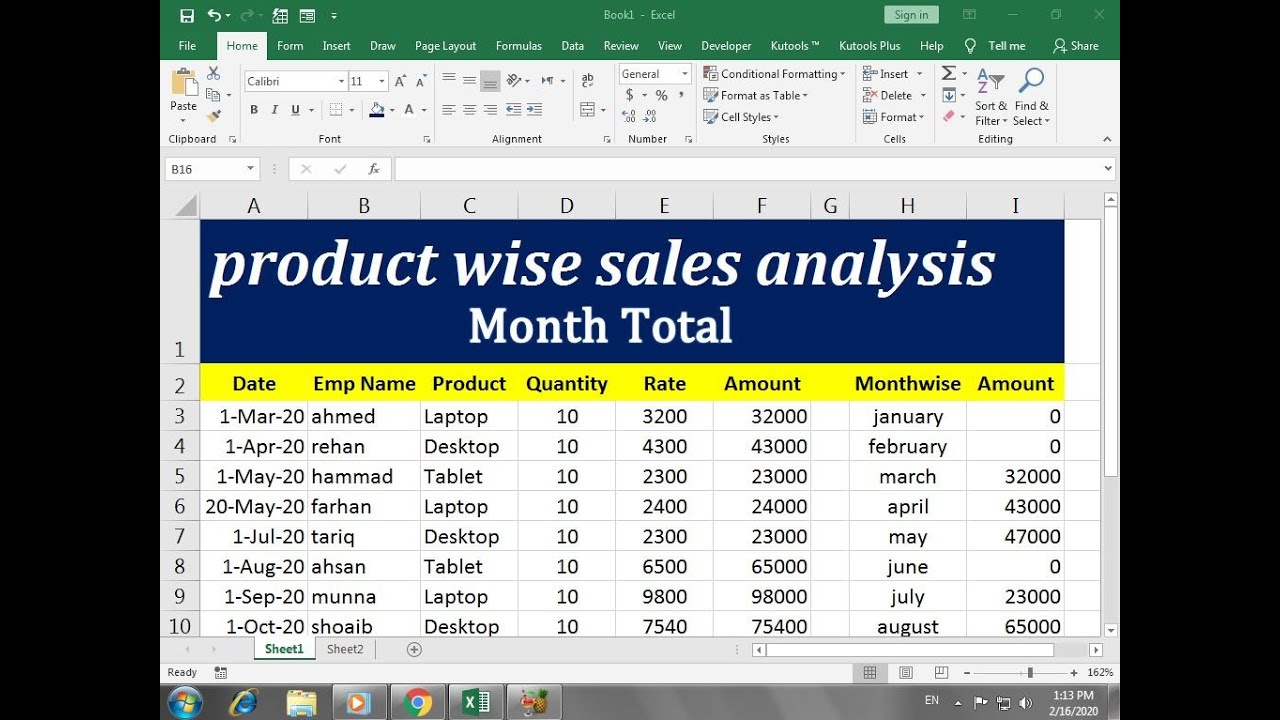Click the Copy icon in Clipboard

[212, 95]
